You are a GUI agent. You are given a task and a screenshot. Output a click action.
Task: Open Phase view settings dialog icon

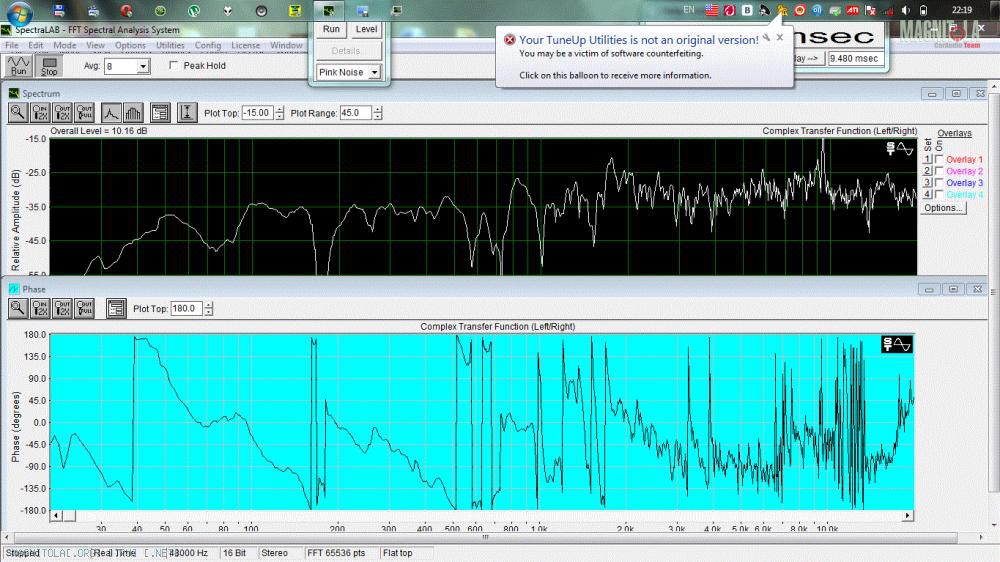coord(115,308)
